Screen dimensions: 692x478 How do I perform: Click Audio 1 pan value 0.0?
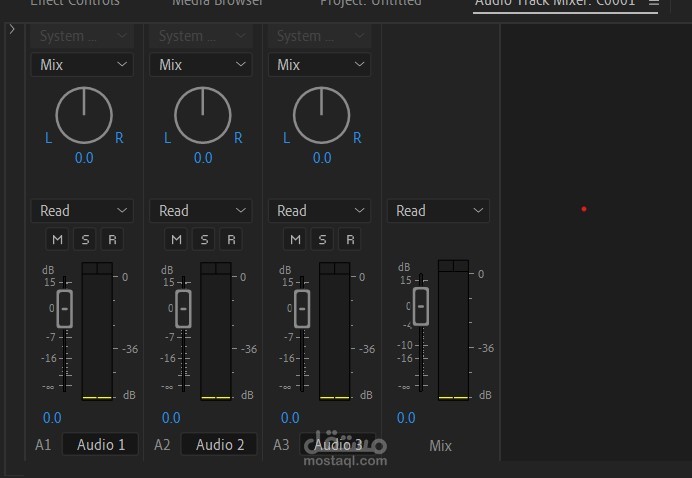click(84, 158)
